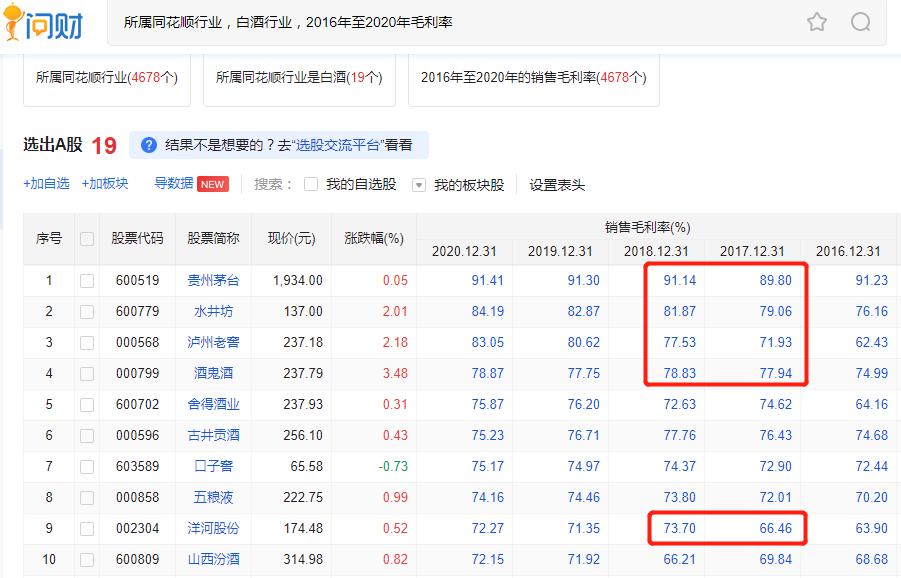The height and width of the screenshot is (578, 901).
Task: Click the 问财 logo
Action: (x=44, y=23)
